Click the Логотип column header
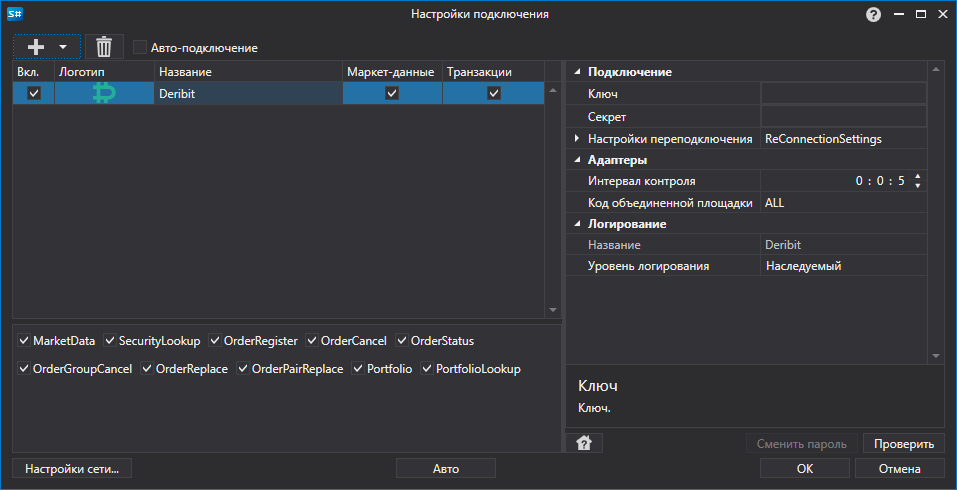957x490 pixels. [104, 72]
